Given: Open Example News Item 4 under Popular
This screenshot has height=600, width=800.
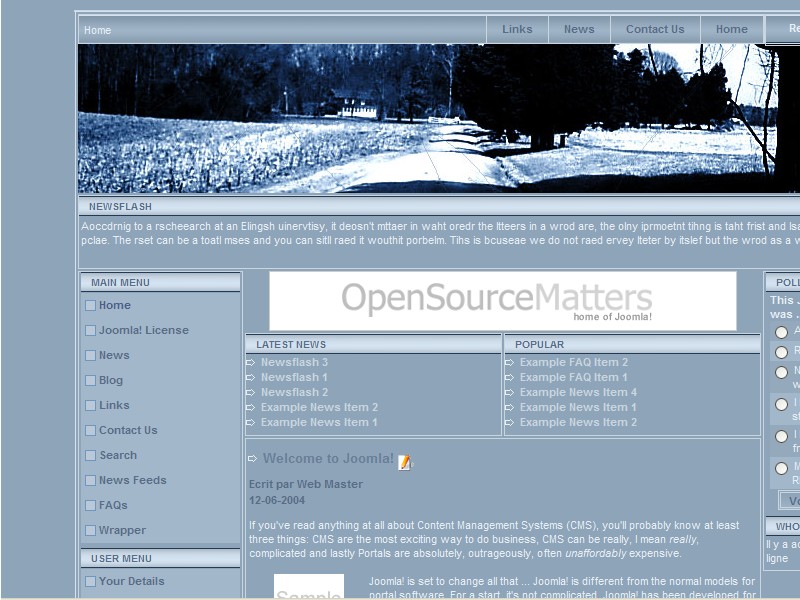Looking at the screenshot, I should (578, 392).
